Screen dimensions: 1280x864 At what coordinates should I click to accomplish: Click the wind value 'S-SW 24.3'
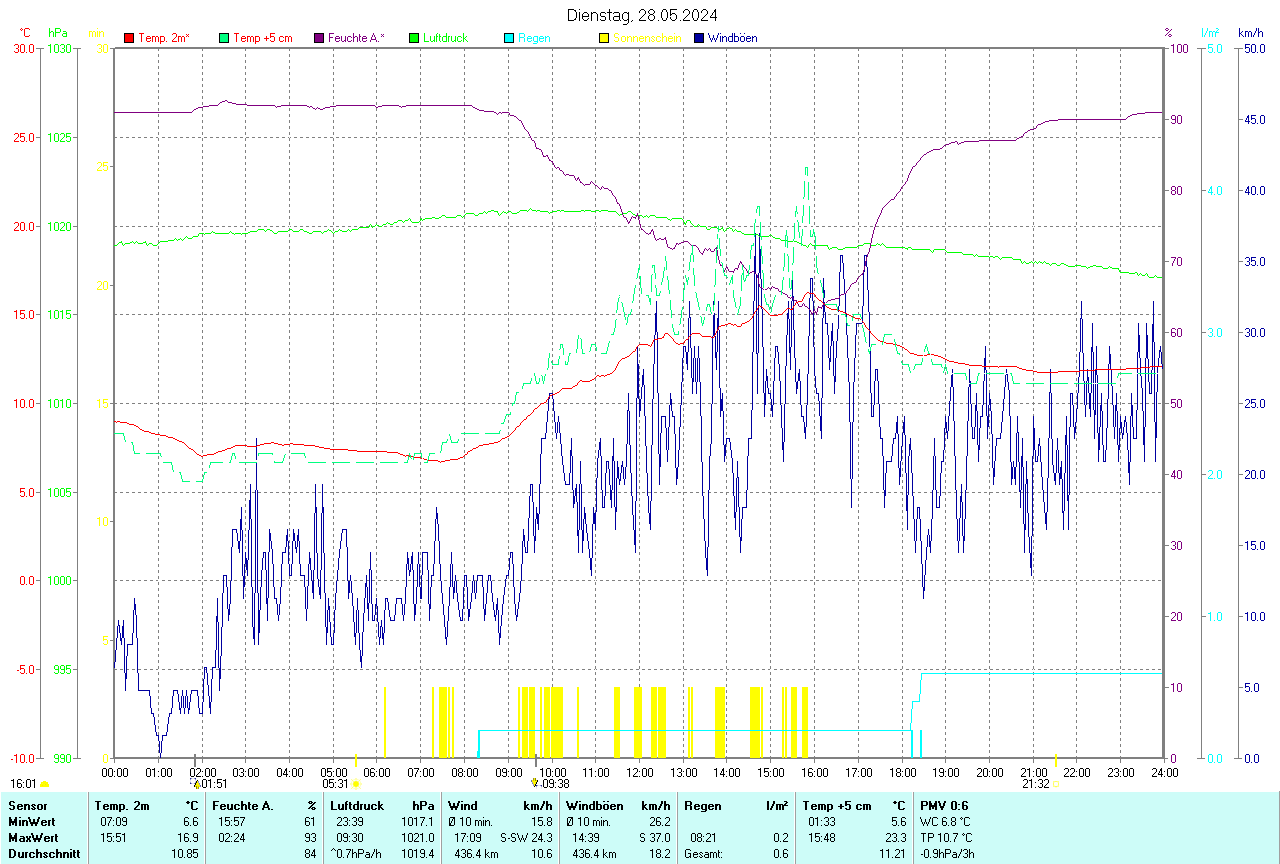pyautogui.click(x=527, y=838)
